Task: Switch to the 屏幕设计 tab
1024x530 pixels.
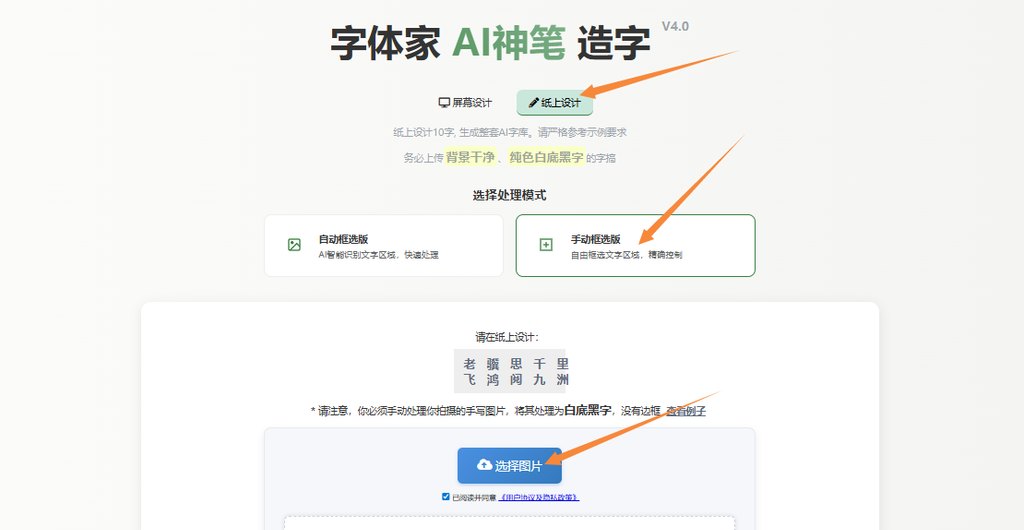Action: click(x=465, y=102)
